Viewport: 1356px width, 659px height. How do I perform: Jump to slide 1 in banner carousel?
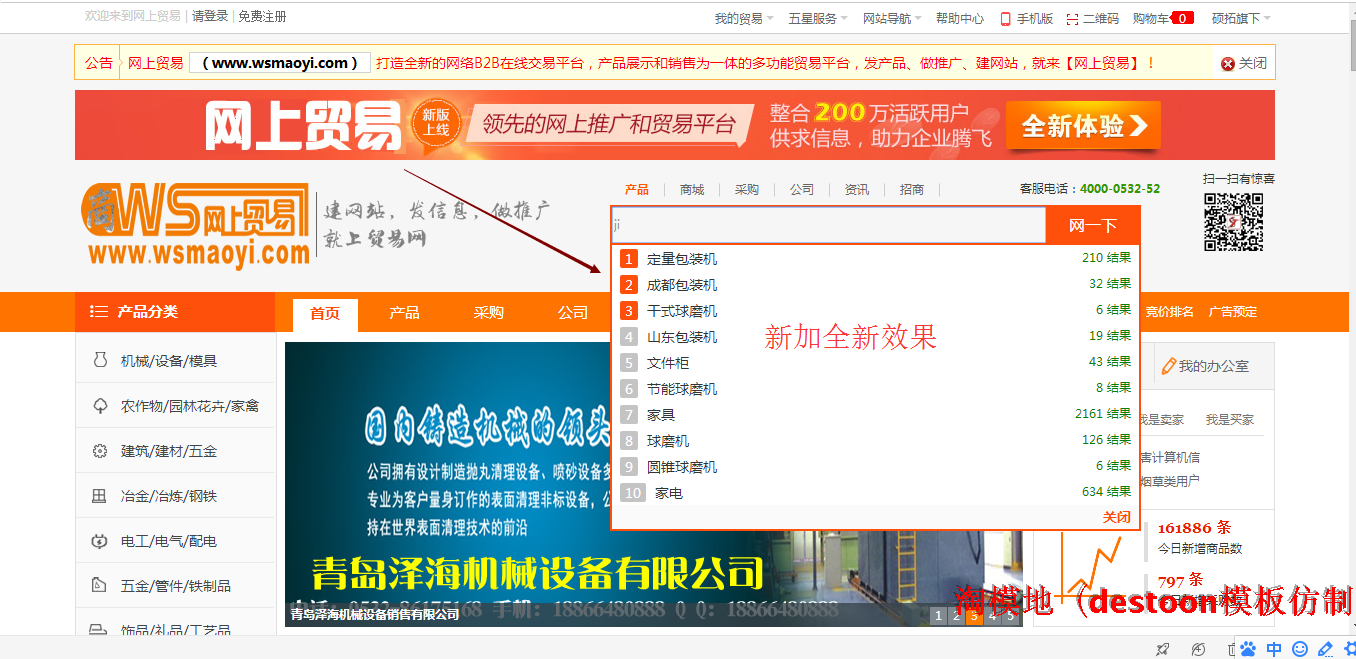pos(938,616)
